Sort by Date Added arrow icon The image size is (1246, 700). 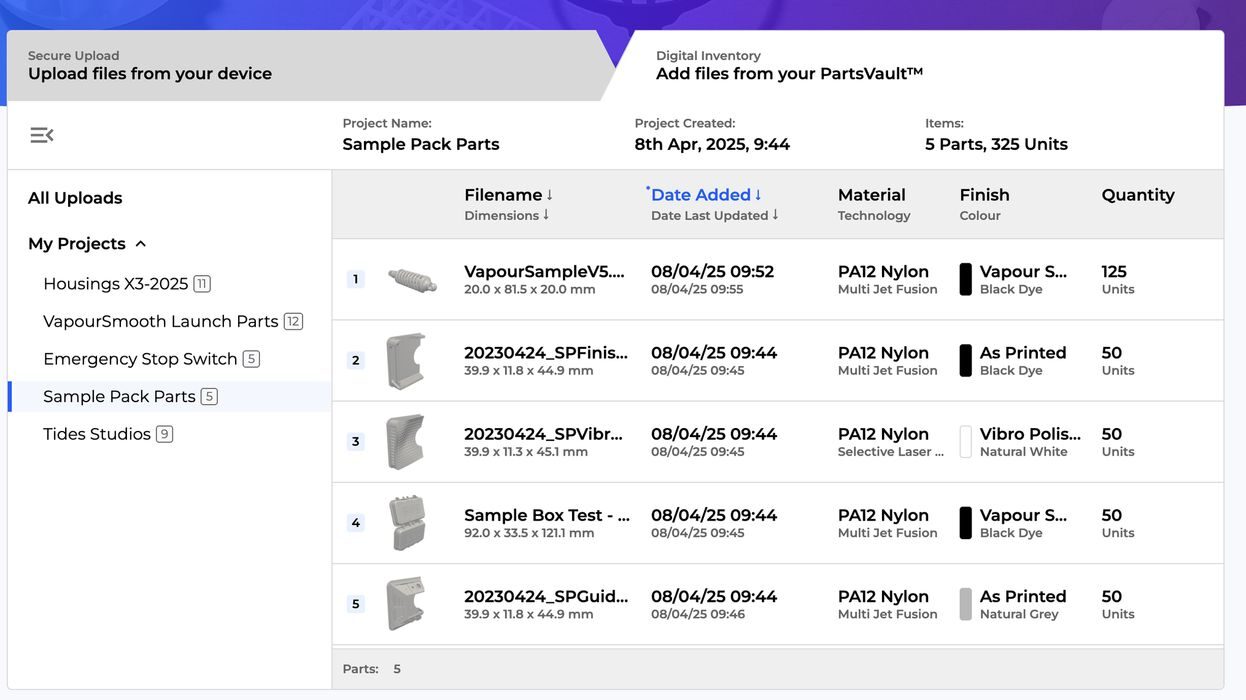click(758, 195)
